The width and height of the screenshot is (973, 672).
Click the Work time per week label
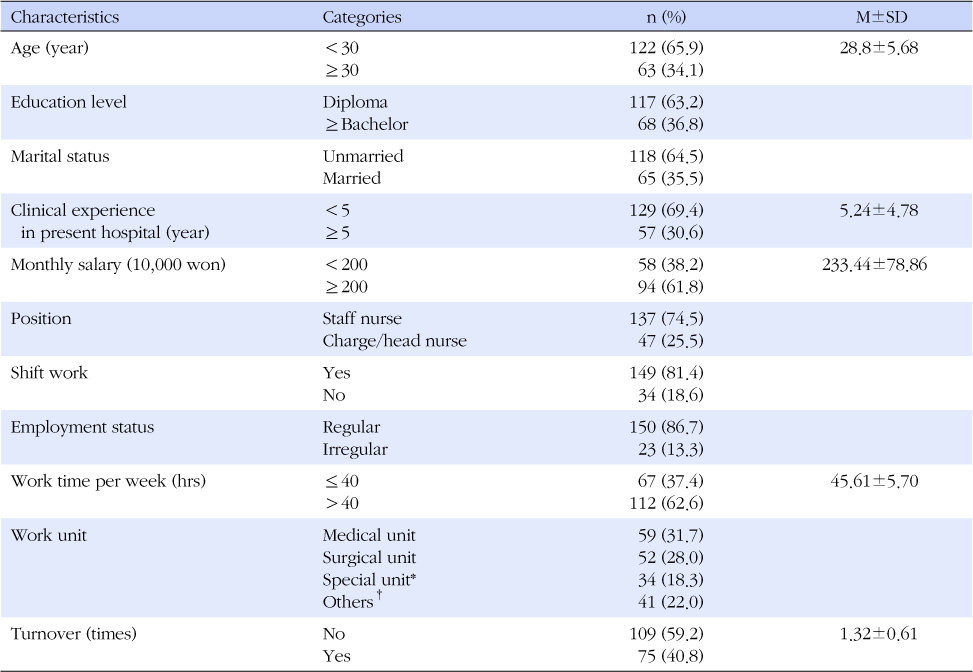(108, 481)
